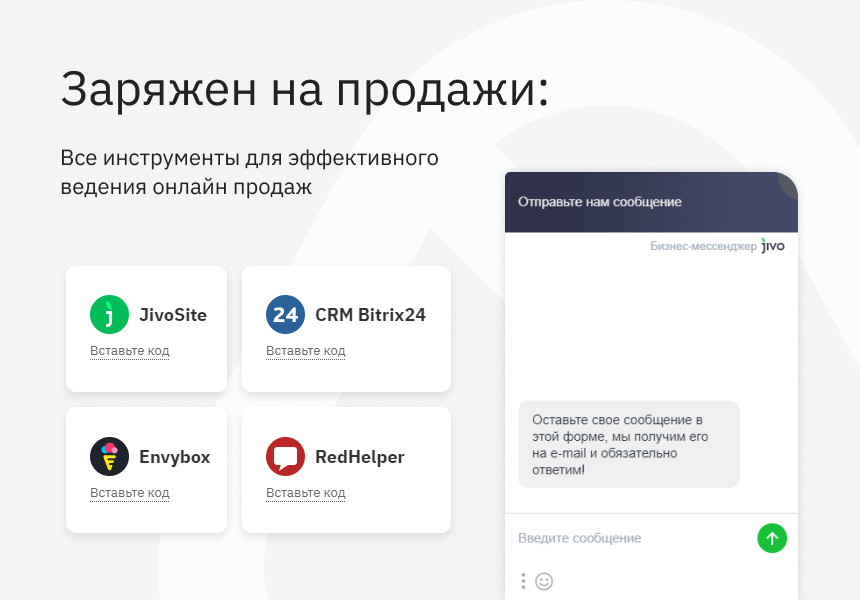Select the Envybox card title
The width and height of the screenshot is (860, 600).
pos(175,457)
